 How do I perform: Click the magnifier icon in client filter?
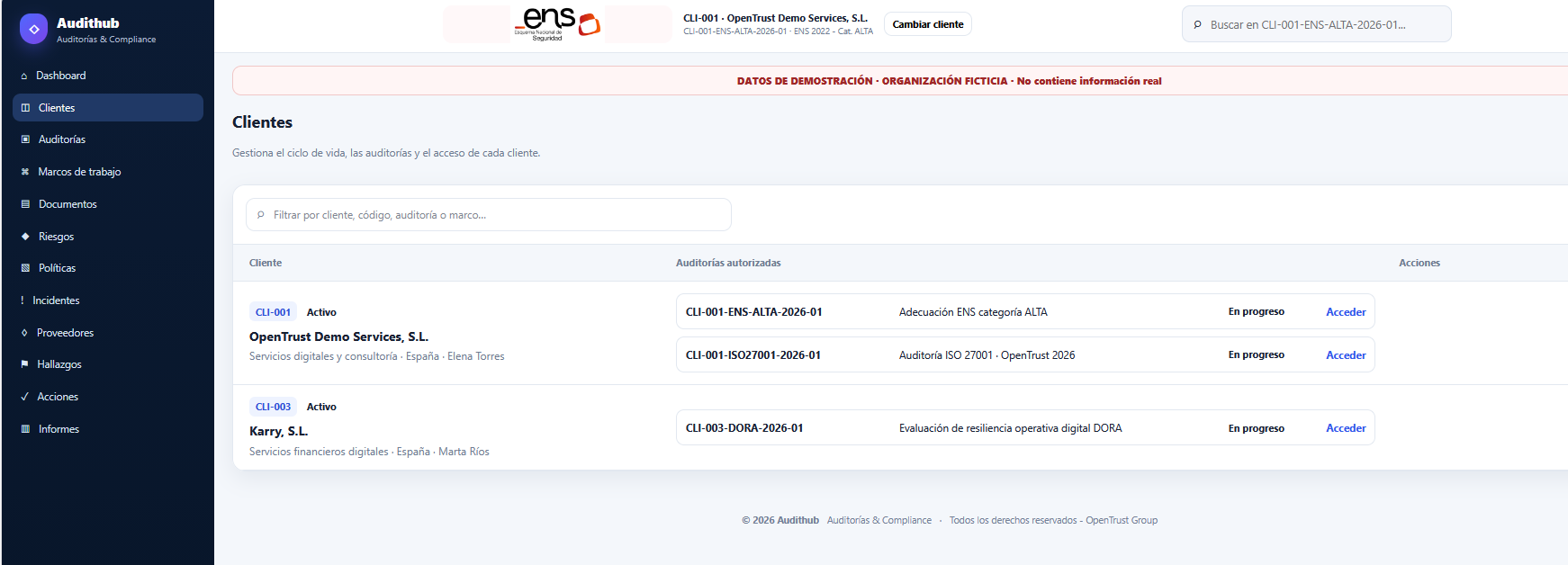pos(261,215)
